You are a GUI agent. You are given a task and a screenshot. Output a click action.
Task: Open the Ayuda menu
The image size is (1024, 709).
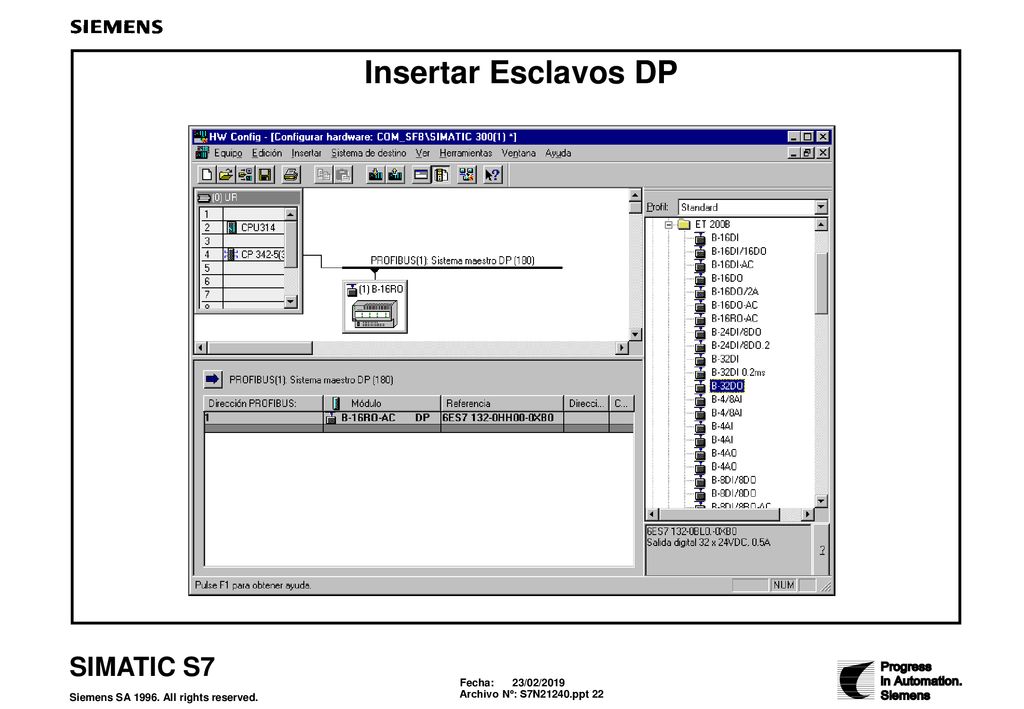coord(558,153)
